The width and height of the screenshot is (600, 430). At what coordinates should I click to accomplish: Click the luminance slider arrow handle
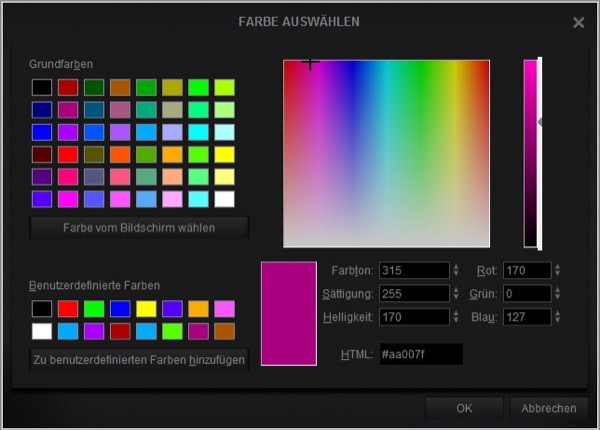[x=540, y=122]
